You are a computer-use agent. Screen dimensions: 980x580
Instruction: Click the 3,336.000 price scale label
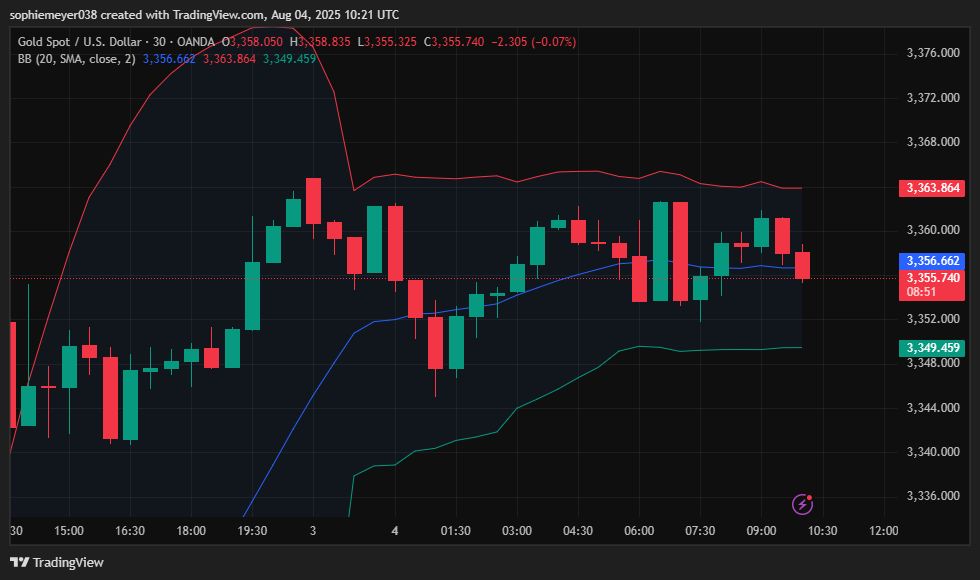point(933,496)
